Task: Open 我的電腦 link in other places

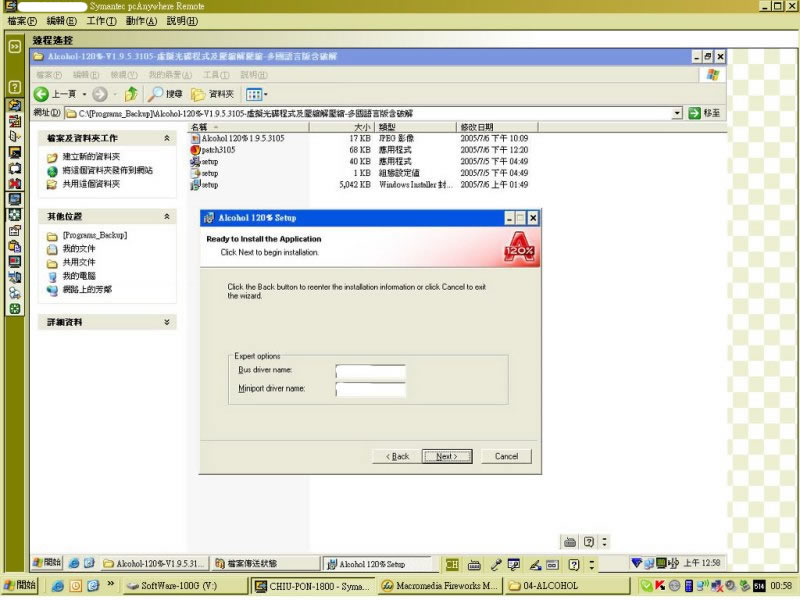Action: coord(79,276)
